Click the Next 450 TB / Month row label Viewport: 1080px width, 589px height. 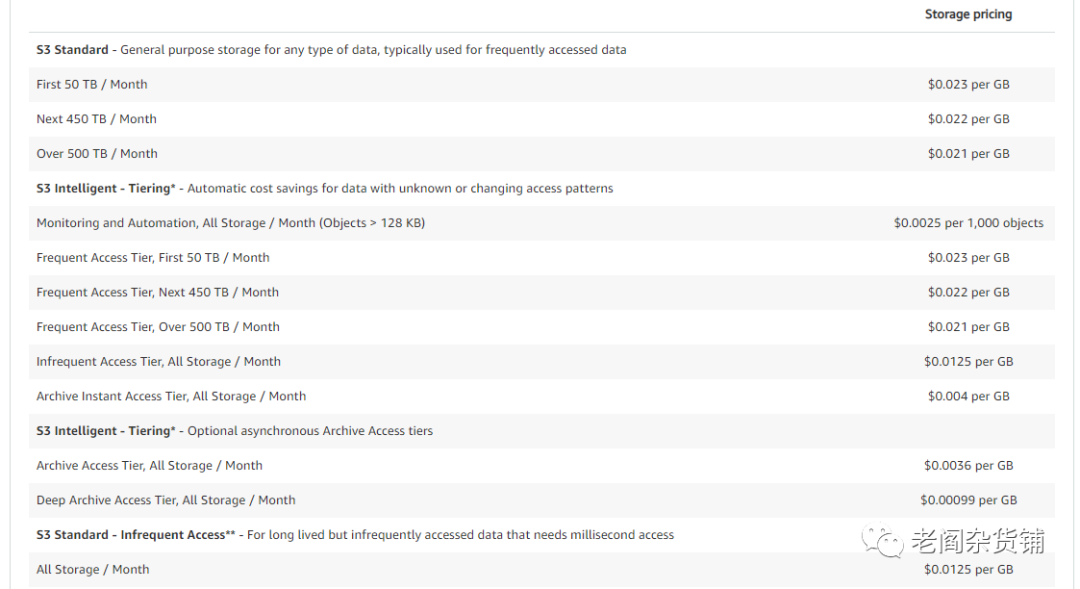pos(96,119)
